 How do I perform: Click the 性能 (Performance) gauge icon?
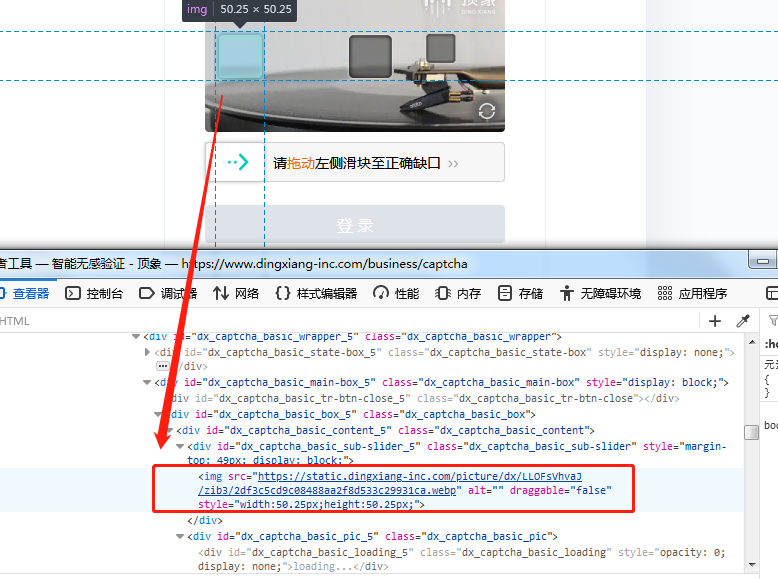click(x=381, y=293)
